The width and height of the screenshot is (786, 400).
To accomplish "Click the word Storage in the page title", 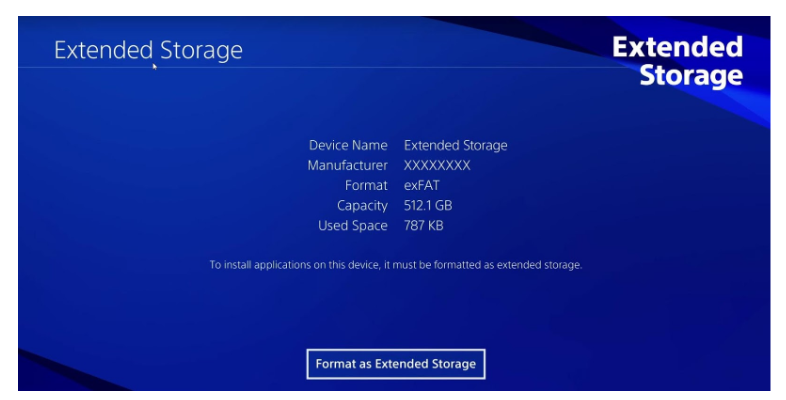I will click(202, 51).
